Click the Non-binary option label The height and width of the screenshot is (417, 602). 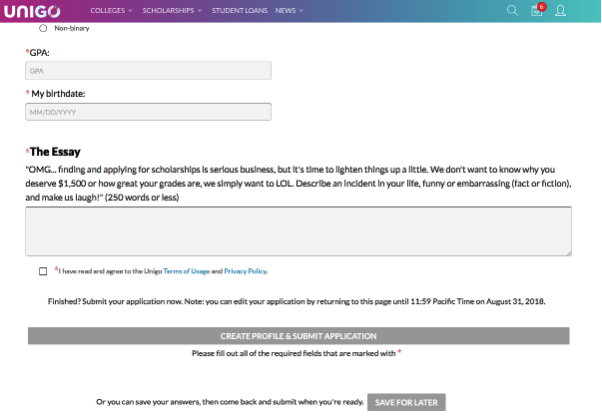[73, 28]
